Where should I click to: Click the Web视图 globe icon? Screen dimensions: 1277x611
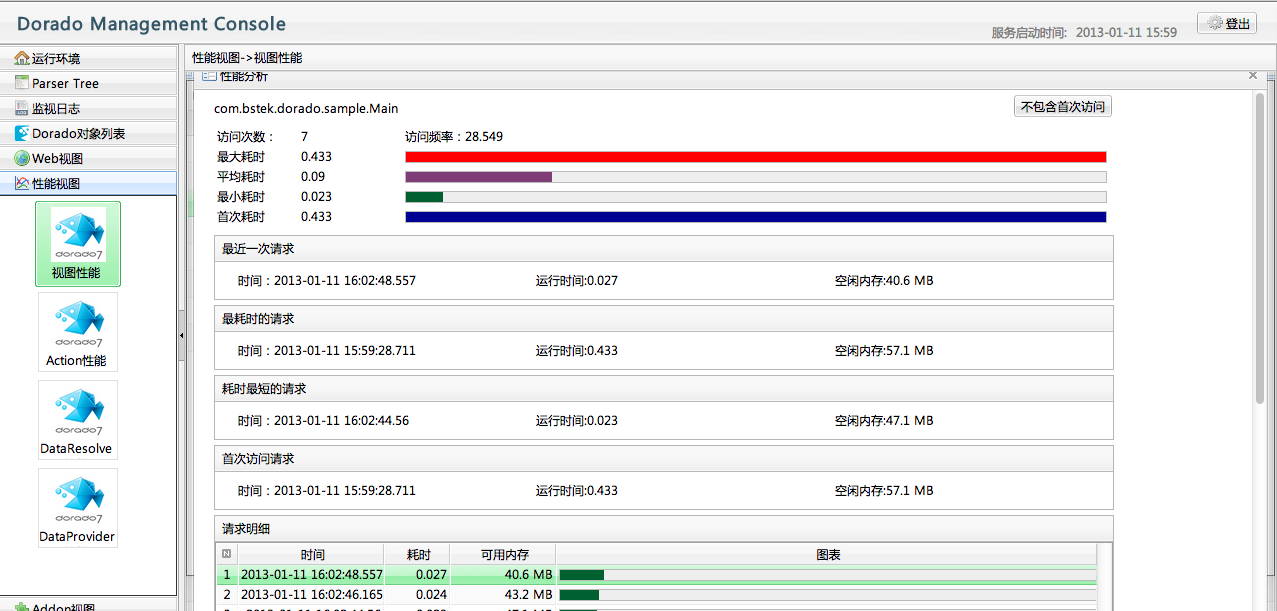22,158
